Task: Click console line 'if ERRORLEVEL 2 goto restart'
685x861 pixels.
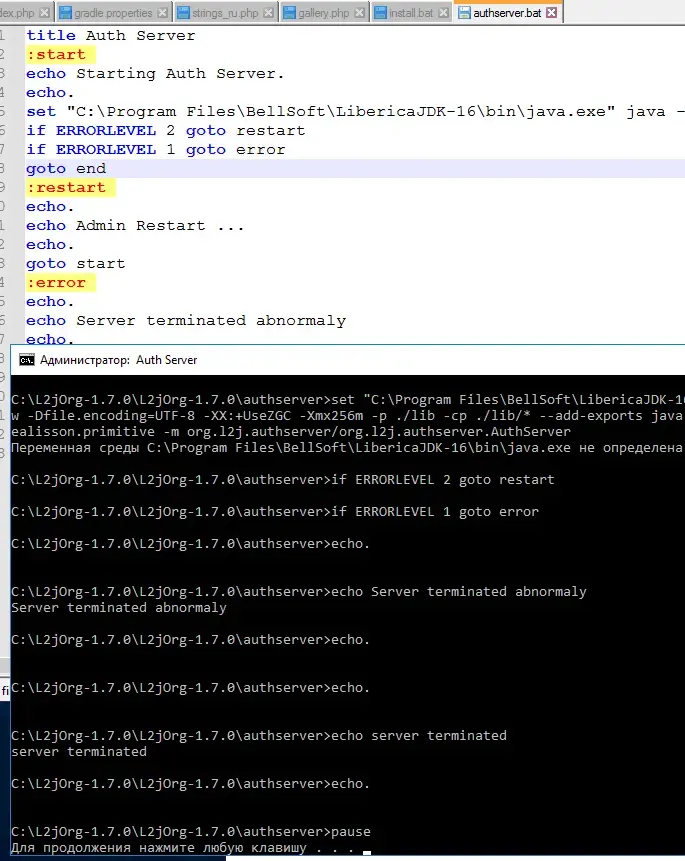Action: (282, 479)
